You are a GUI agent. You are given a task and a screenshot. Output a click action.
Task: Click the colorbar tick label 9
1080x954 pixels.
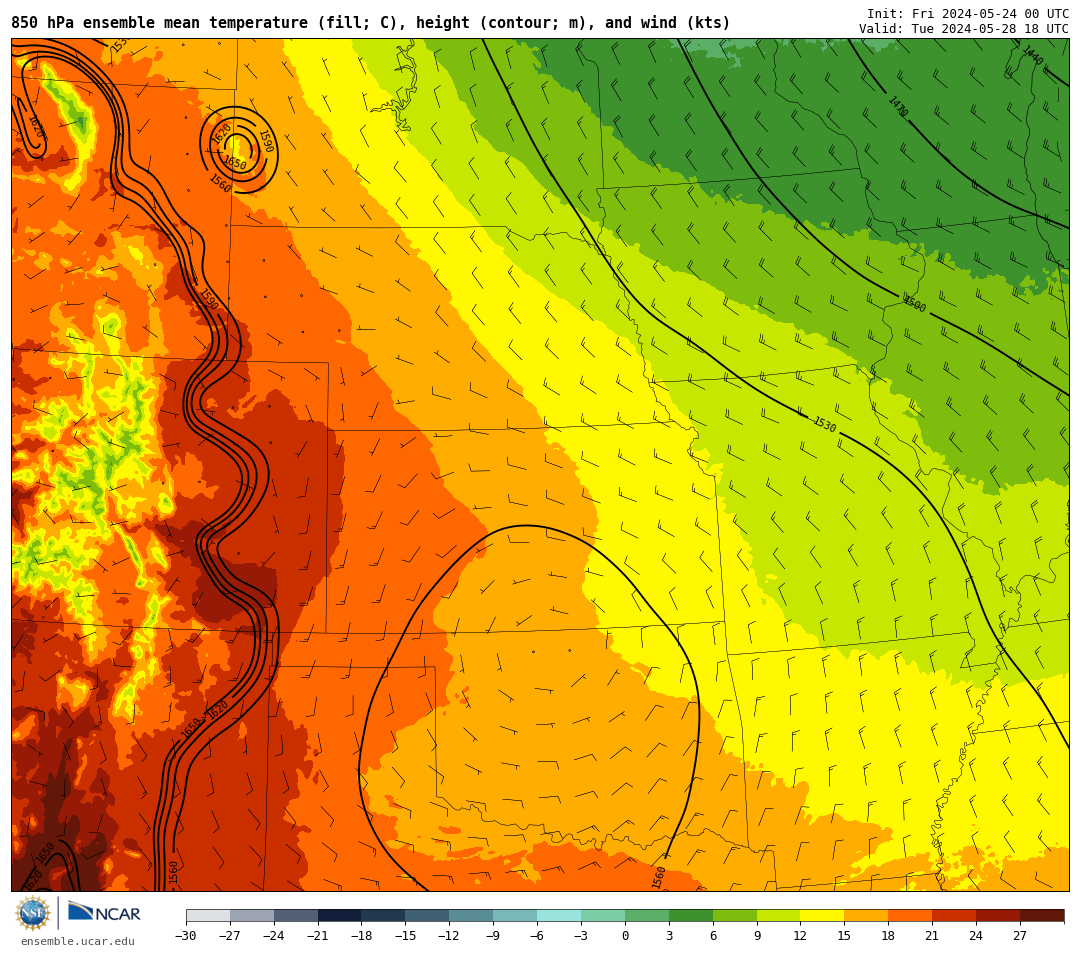(757, 935)
